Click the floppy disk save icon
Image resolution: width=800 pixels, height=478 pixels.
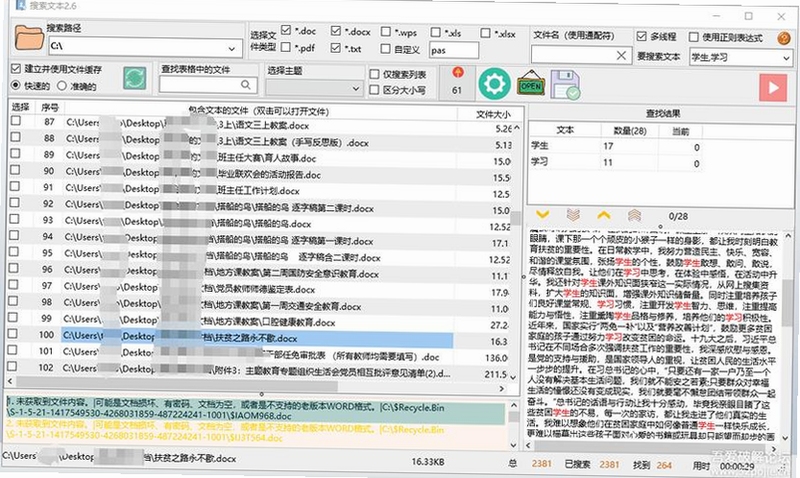(565, 85)
